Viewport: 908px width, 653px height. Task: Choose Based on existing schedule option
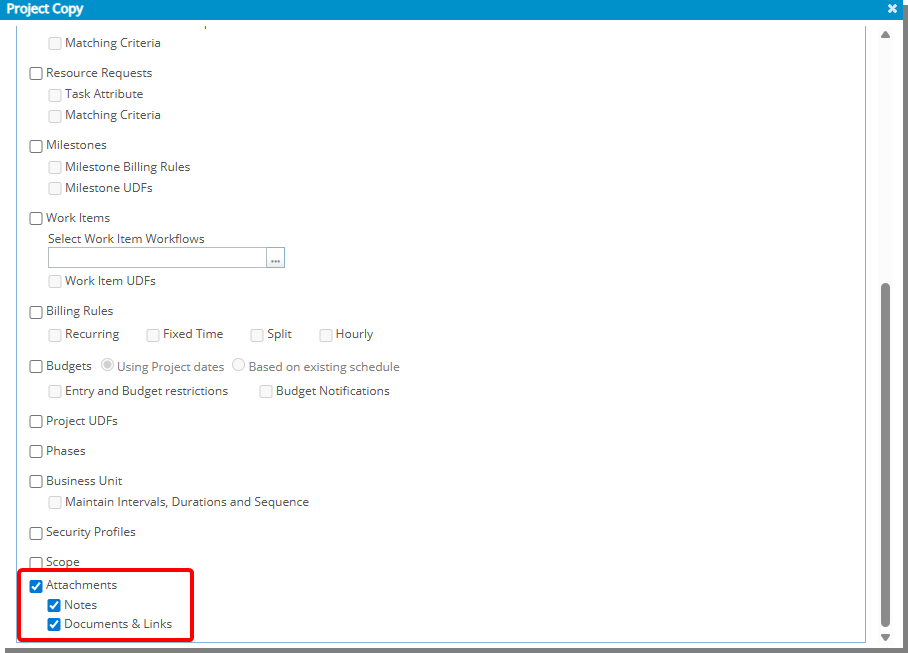click(x=238, y=365)
